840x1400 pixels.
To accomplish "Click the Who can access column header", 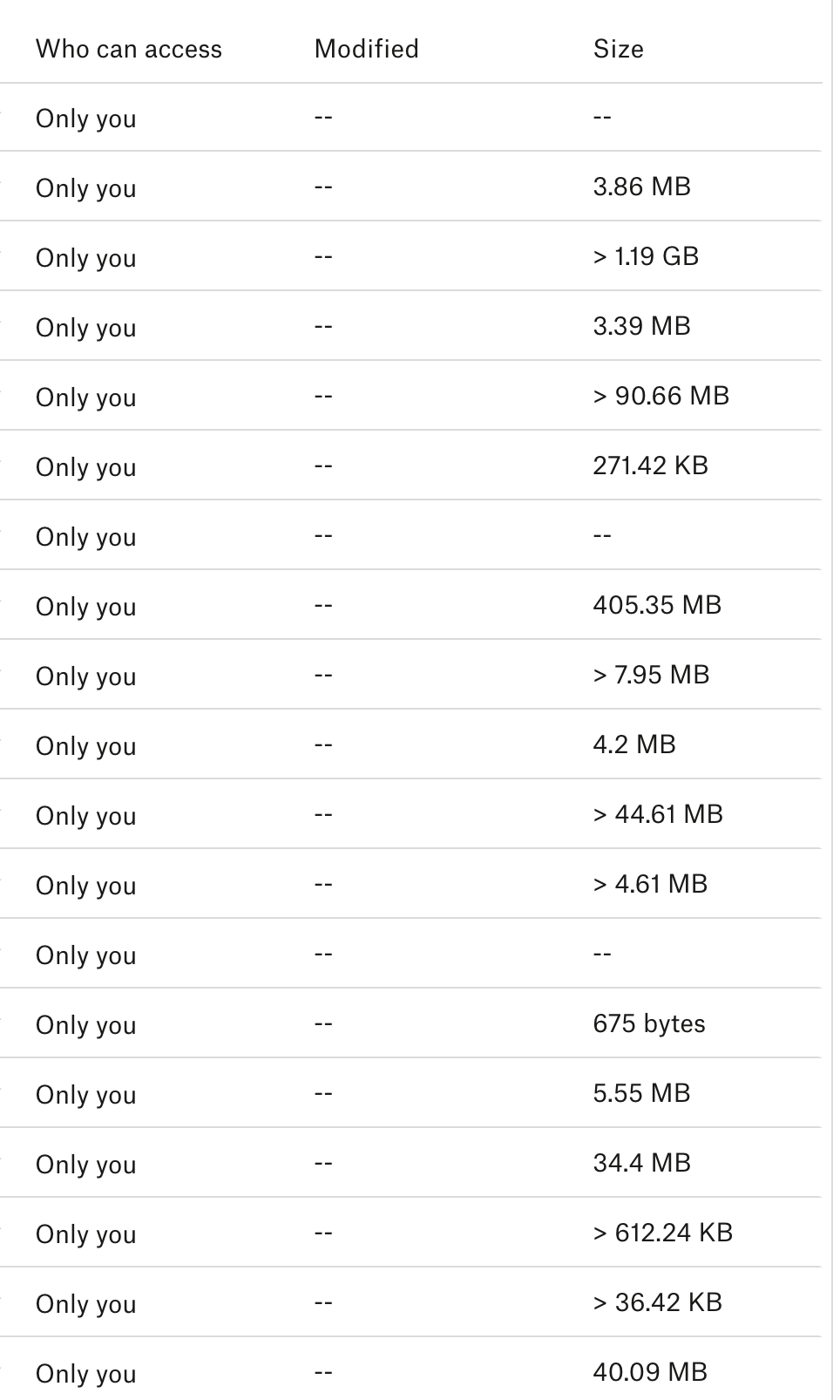I will click(x=128, y=49).
